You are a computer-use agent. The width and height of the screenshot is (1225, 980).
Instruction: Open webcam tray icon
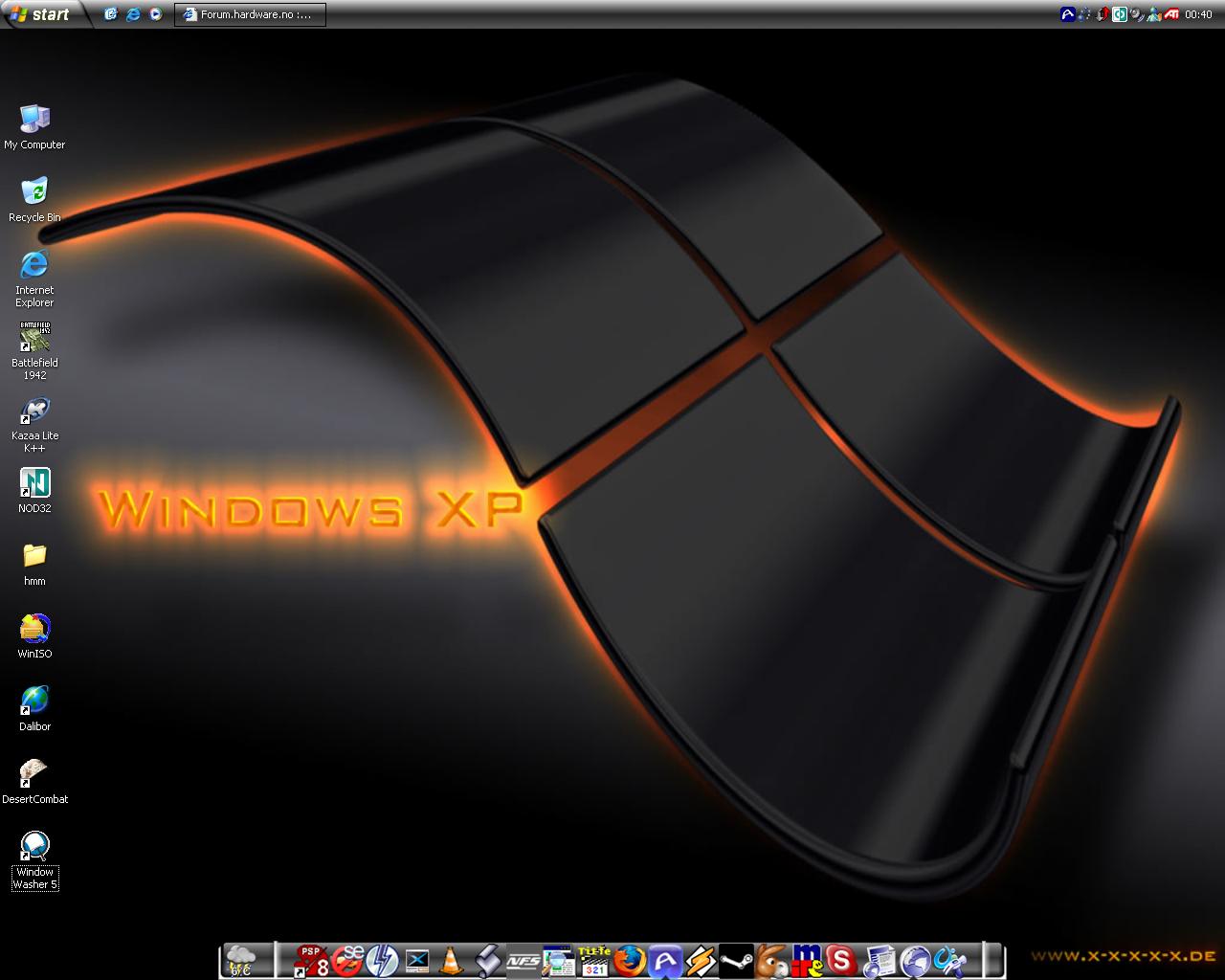(1136, 14)
